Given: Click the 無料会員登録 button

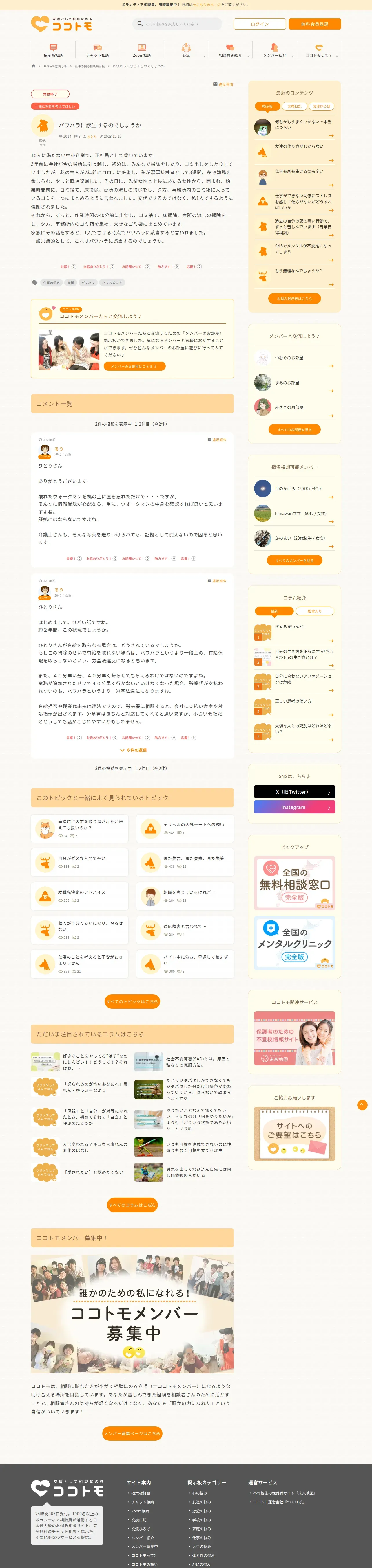Looking at the screenshot, I should [315, 24].
